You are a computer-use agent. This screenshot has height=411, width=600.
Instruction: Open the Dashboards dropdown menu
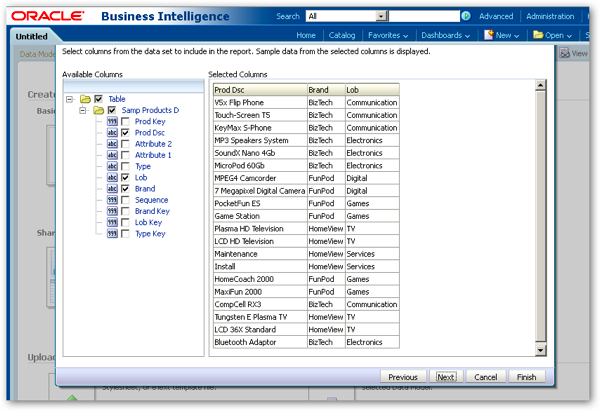[x=445, y=35]
